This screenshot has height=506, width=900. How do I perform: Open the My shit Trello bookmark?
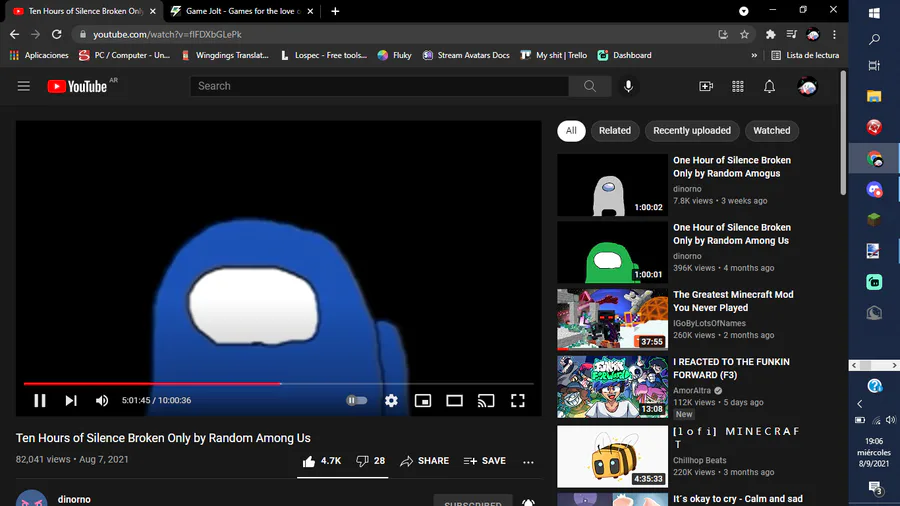pyautogui.click(x=554, y=55)
